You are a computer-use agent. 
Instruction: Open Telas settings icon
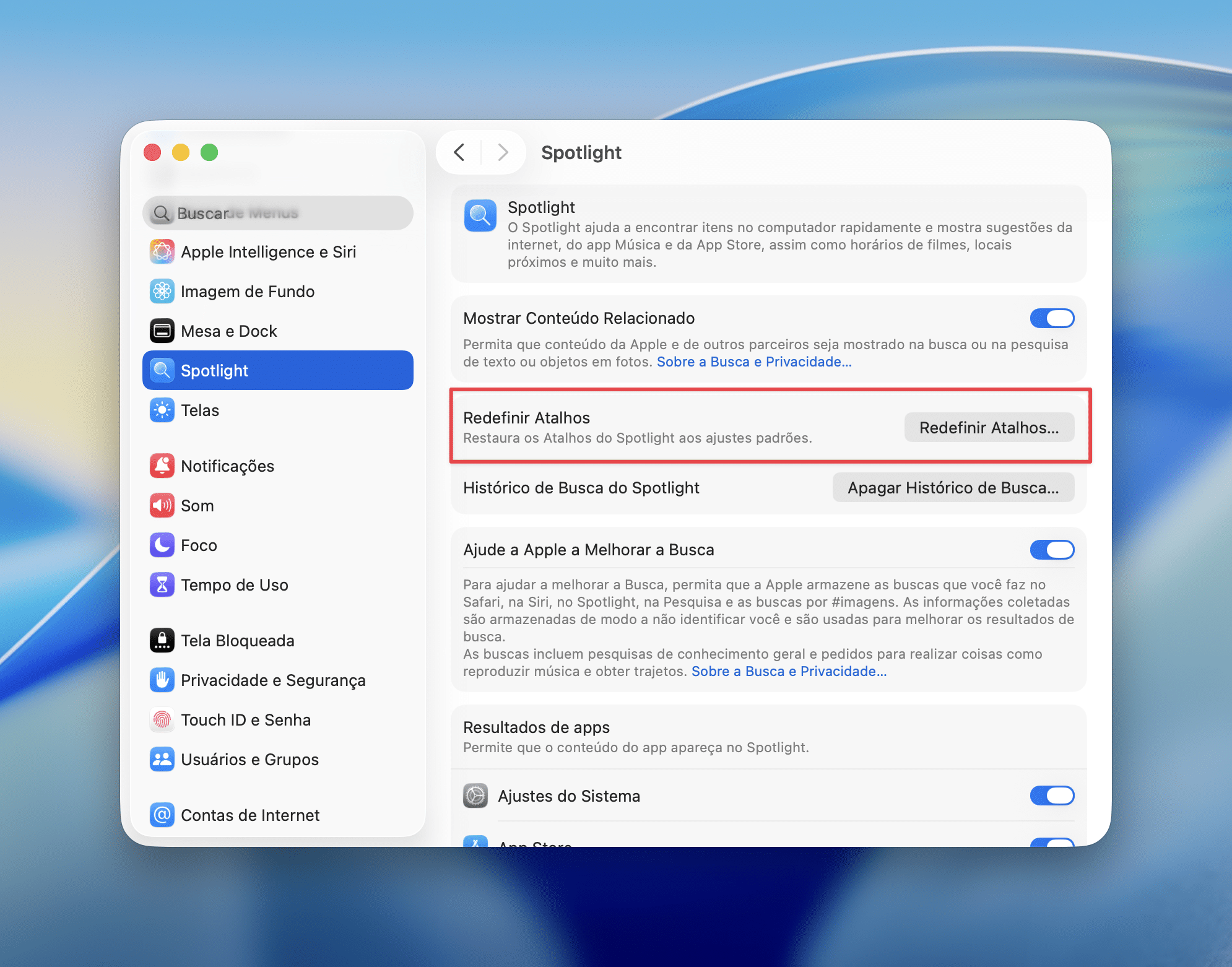pos(162,410)
